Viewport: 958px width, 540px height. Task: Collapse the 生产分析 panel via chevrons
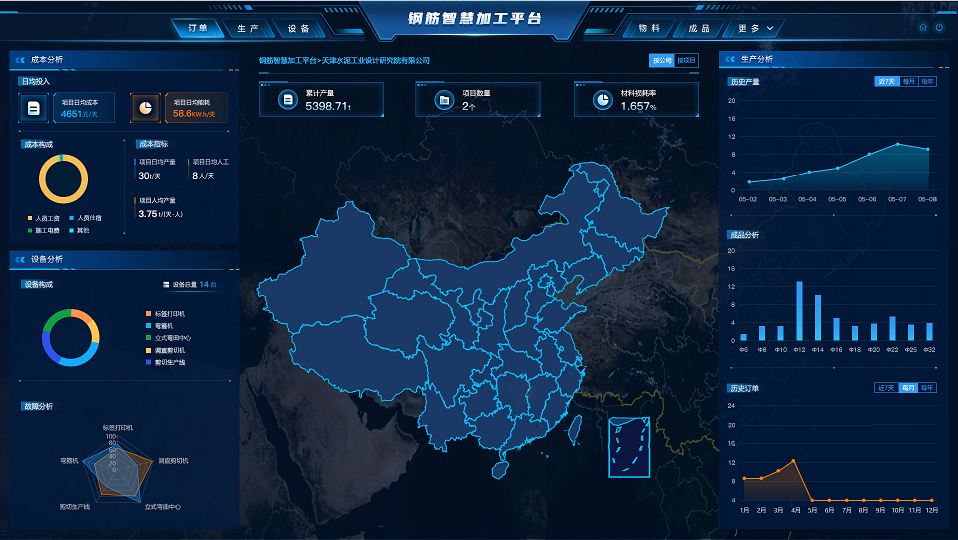(x=730, y=59)
